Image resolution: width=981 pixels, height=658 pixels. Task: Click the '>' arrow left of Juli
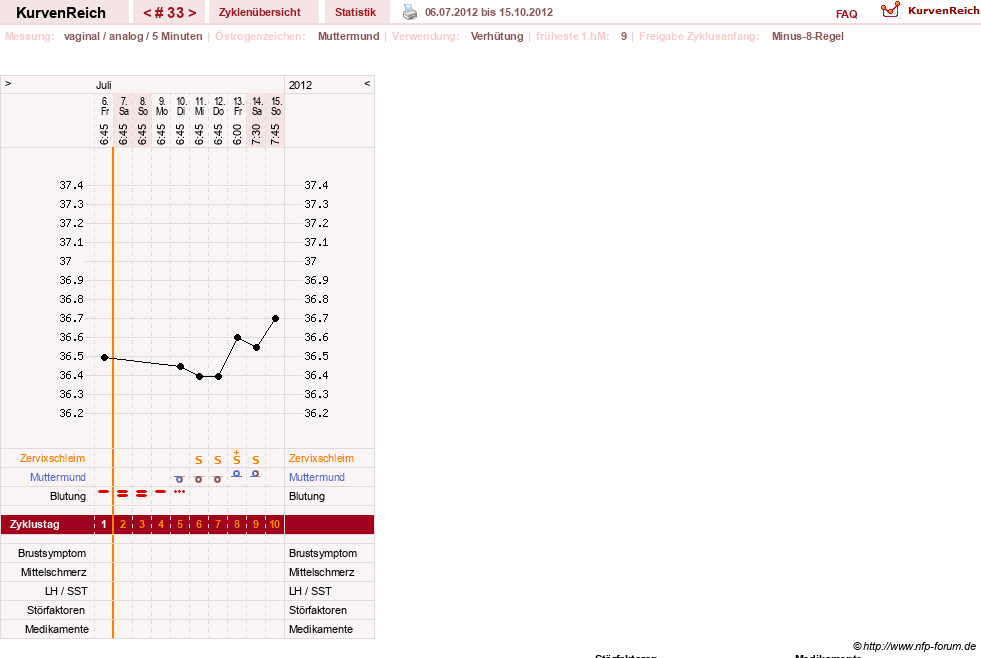pos(8,84)
